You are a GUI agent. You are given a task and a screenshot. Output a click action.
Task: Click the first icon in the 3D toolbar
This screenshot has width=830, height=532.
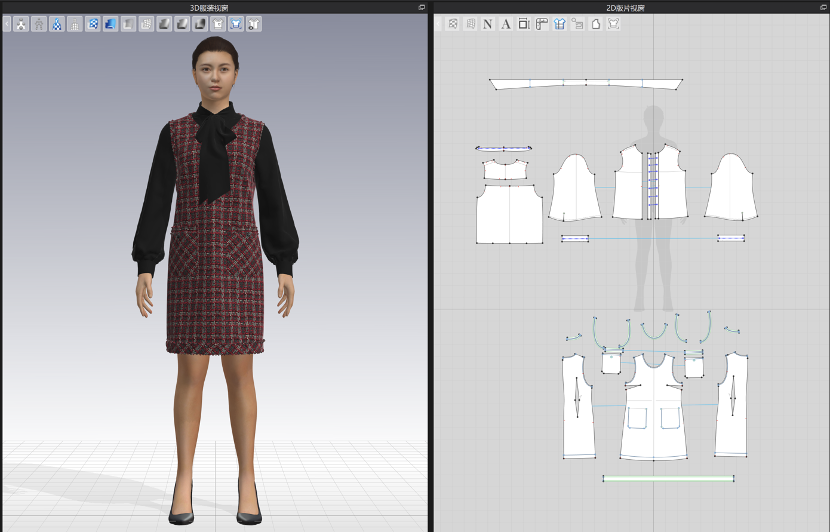20,24
